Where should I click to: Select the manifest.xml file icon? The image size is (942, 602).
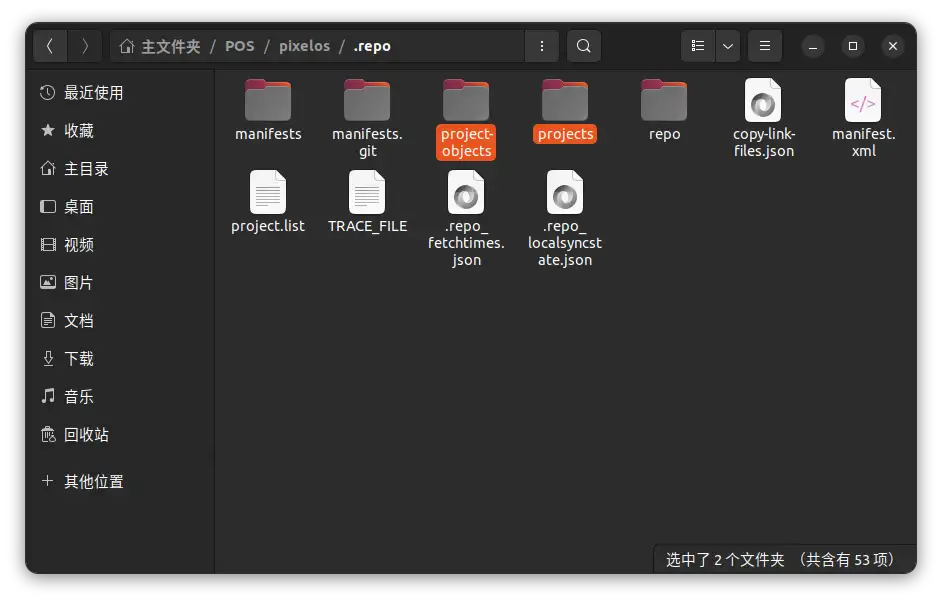(x=862, y=101)
